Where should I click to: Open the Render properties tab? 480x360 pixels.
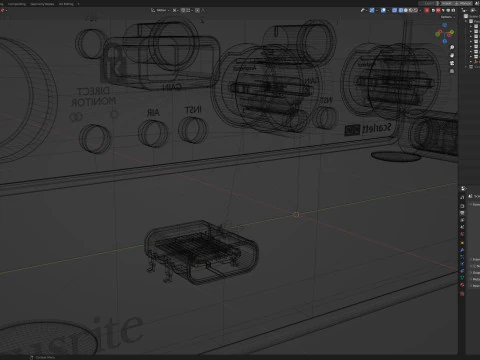[x=462, y=206]
